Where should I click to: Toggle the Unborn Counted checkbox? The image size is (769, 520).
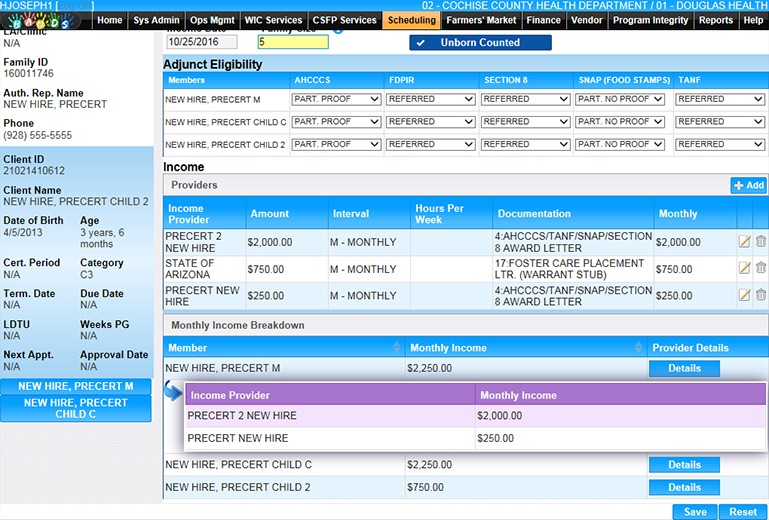coord(421,43)
